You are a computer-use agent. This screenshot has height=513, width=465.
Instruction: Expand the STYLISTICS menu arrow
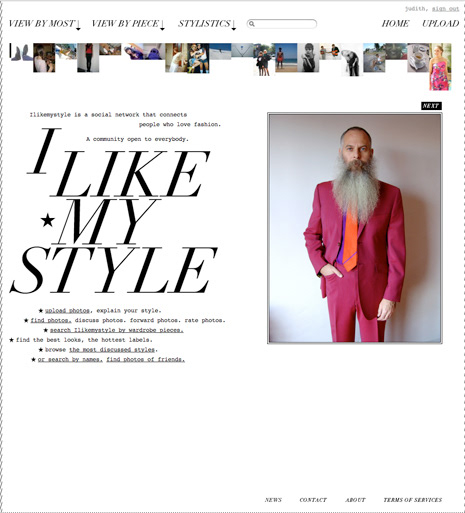(234, 25)
